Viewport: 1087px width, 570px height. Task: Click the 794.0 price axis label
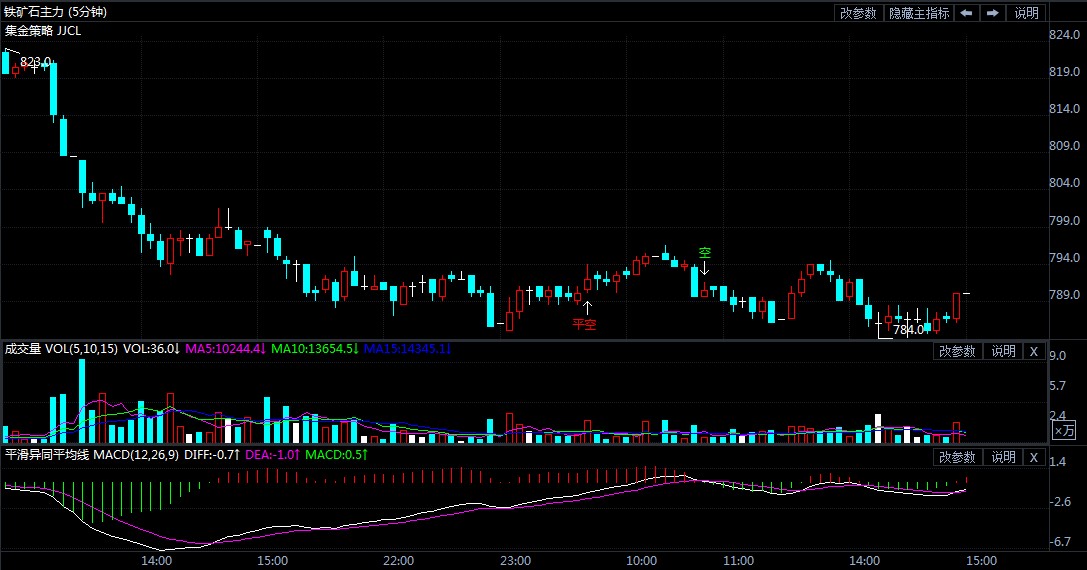coord(1064,258)
